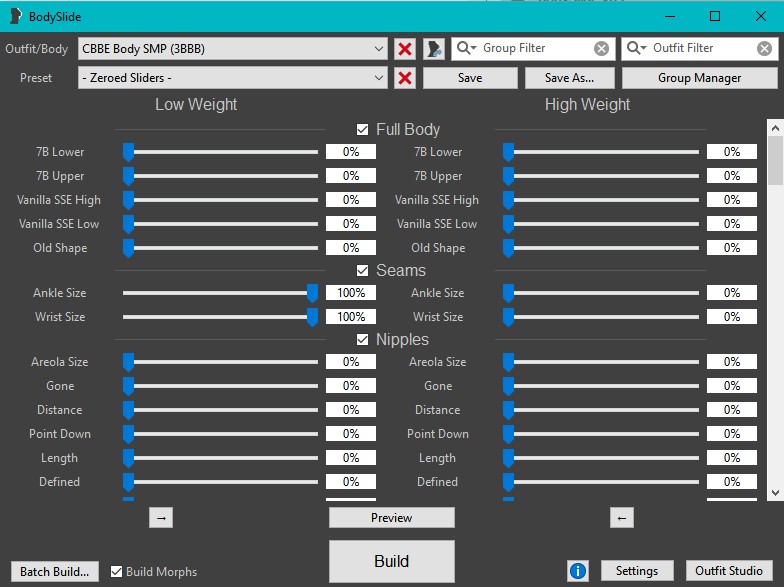Click the Low Weight Point Down label
This screenshot has height=587, width=784.
click(60, 434)
